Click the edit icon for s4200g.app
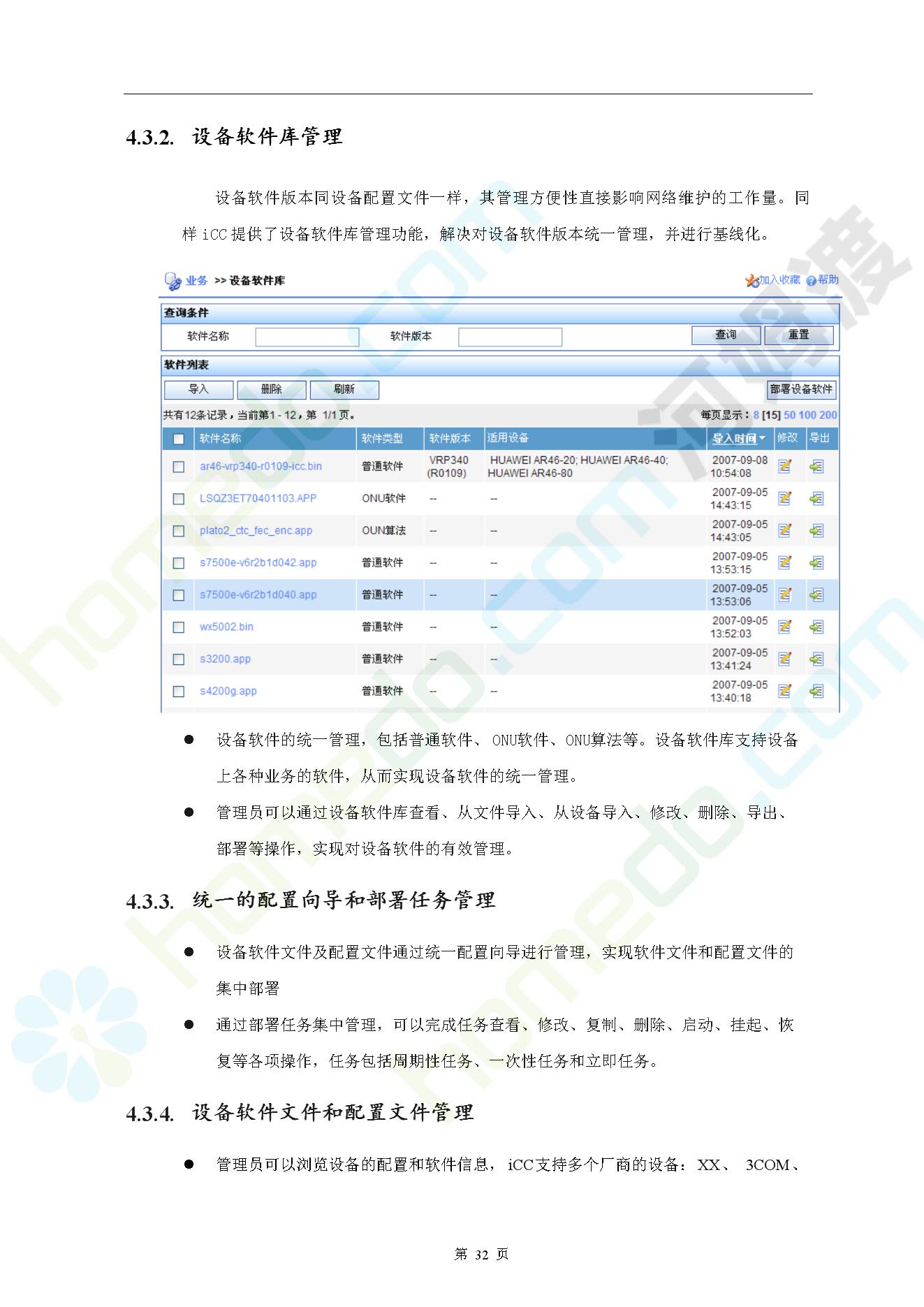 tap(785, 691)
